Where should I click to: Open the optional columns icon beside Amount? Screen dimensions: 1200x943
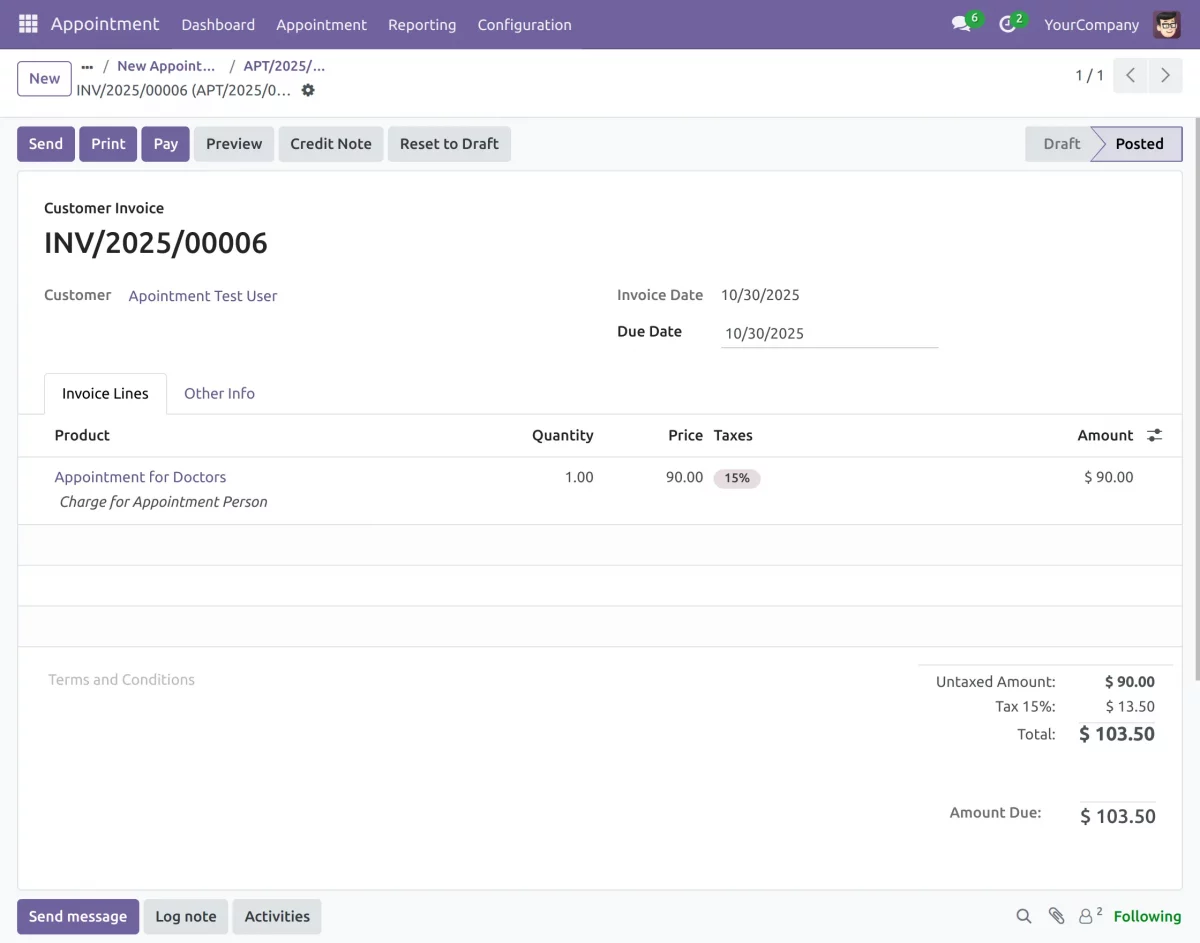tap(1154, 435)
